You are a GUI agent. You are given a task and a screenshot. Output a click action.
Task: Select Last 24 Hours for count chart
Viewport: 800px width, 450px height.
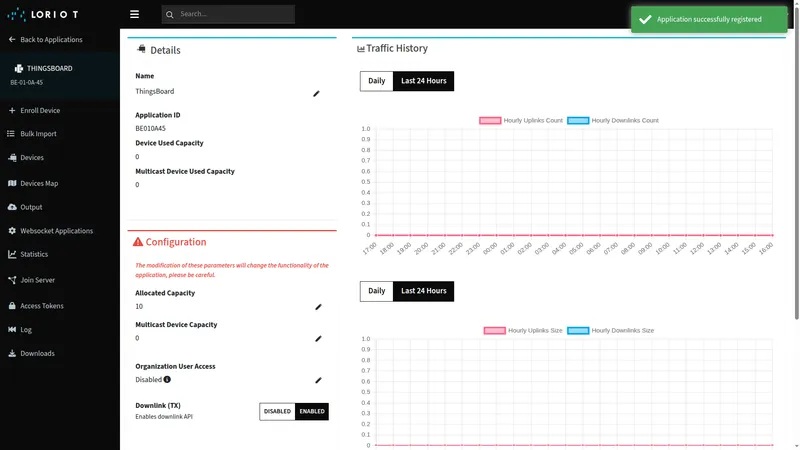423,81
